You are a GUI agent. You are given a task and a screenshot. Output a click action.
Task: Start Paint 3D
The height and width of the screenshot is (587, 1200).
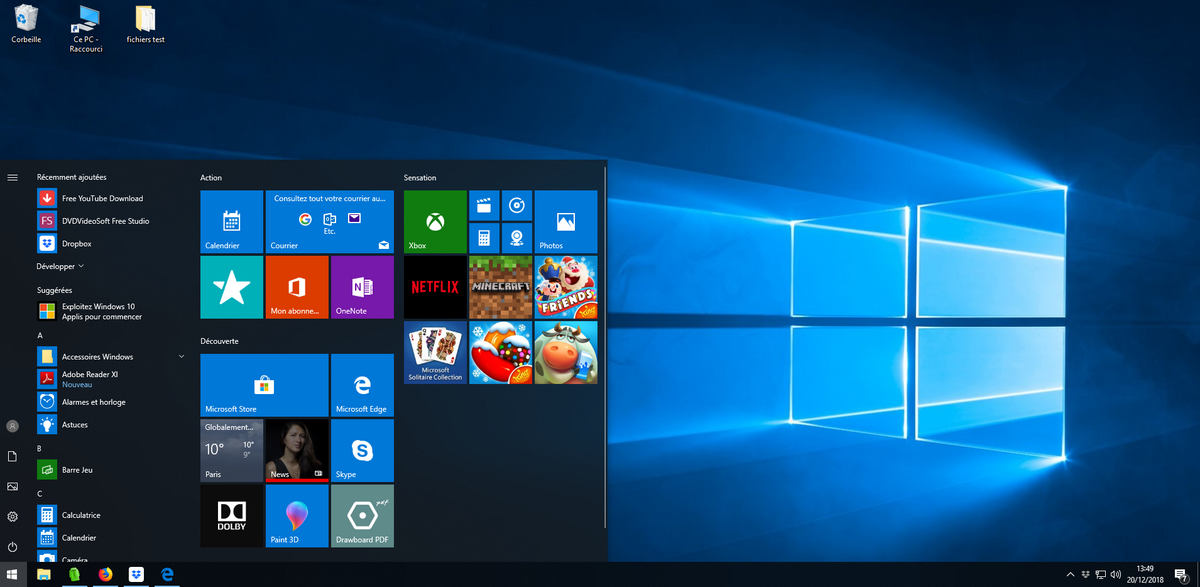(x=296, y=515)
